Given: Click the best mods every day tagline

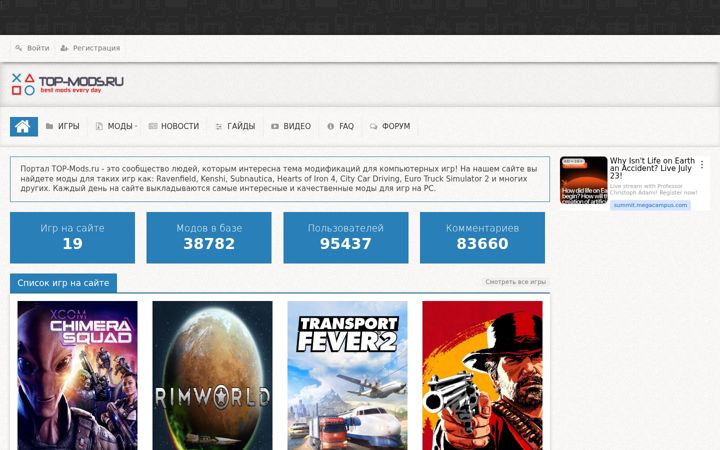Looking at the screenshot, I should click(71, 90).
